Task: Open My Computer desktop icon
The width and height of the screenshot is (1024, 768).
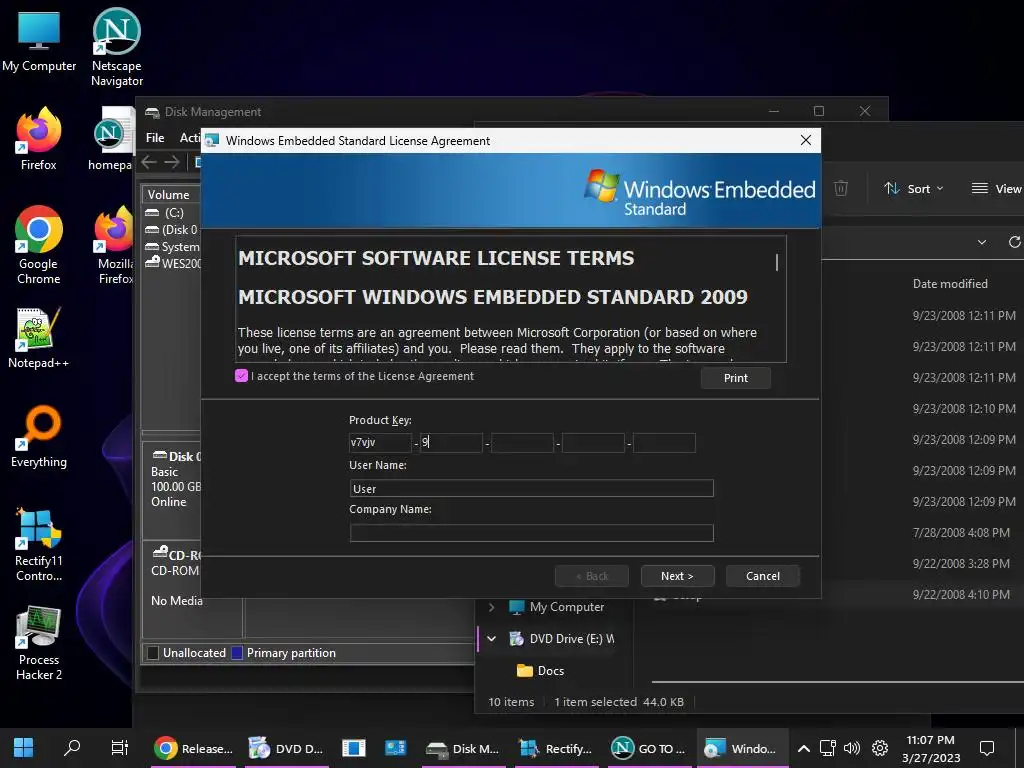Action: click(x=39, y=42)
